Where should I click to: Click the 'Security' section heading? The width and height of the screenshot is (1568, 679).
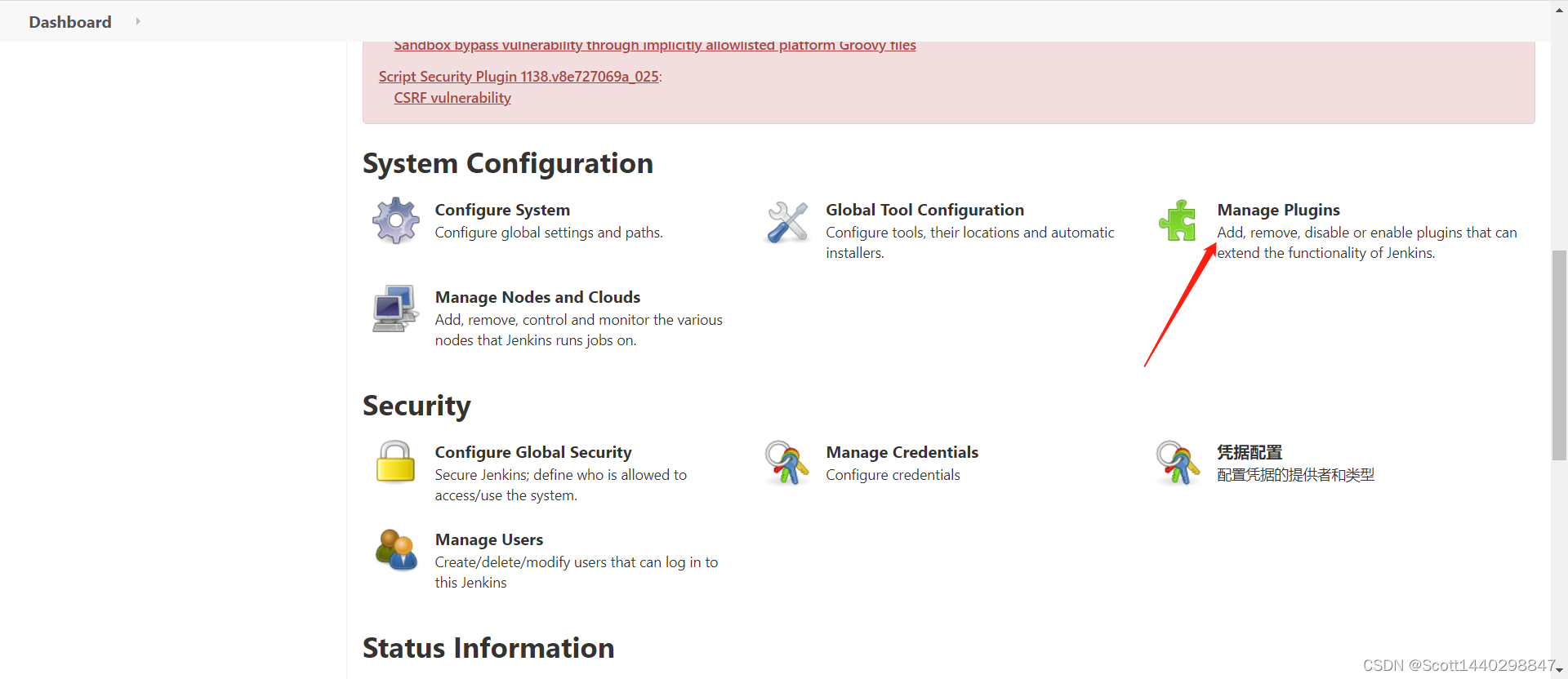coord(416,406)
